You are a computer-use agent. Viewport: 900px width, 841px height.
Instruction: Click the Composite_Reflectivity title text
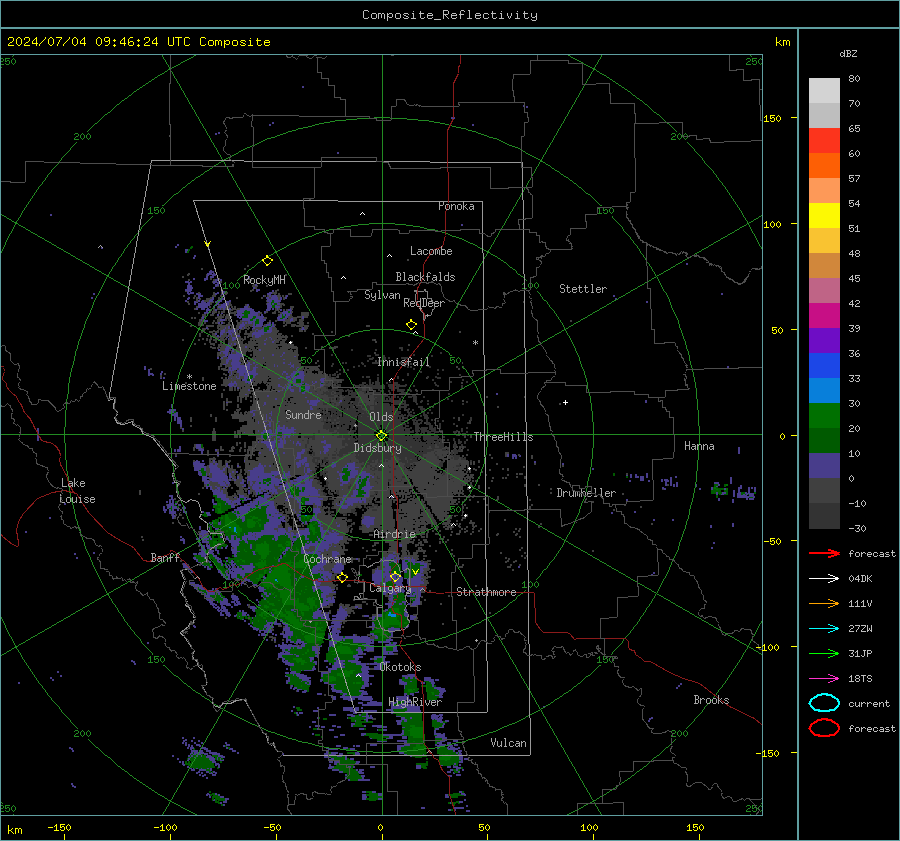[450, 15]
